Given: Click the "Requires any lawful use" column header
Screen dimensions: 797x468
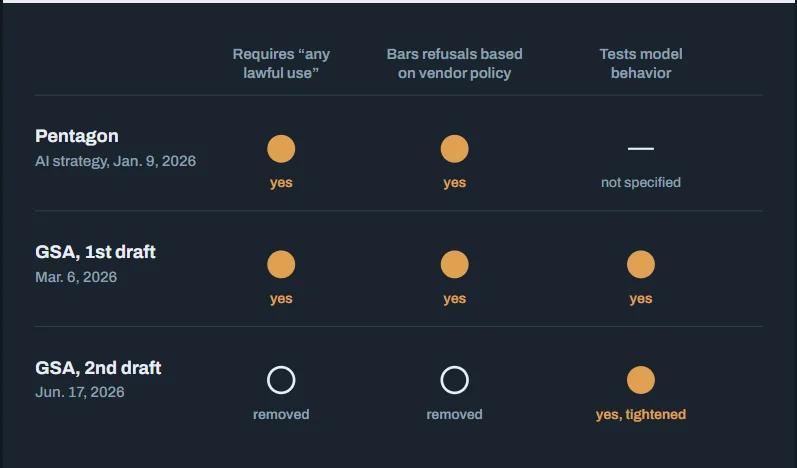Looking at the screenshot, I should (281, 64).
